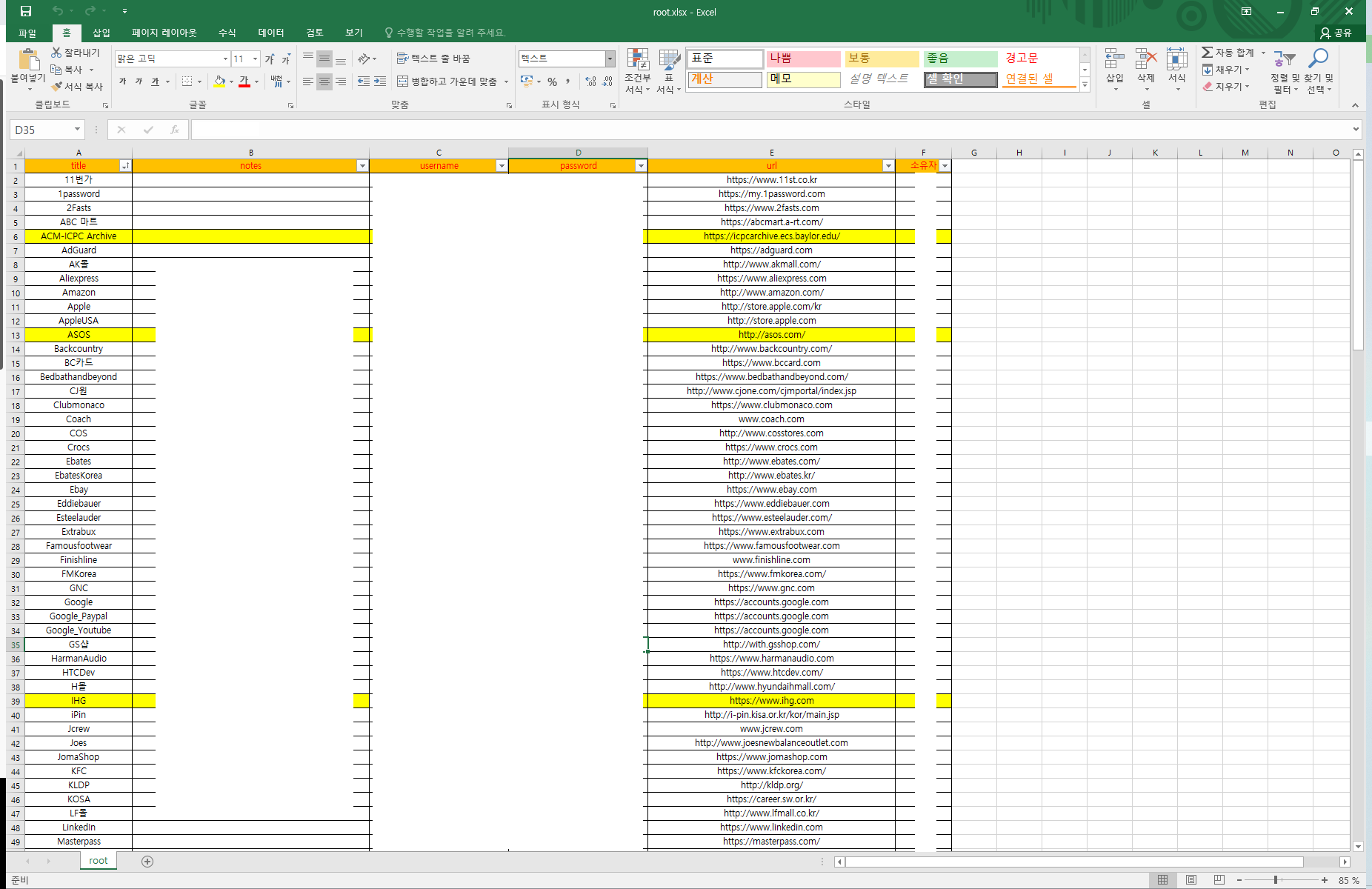Click the cell borders icon
This screenshot has width=1372, height=889.
(187, 81)
